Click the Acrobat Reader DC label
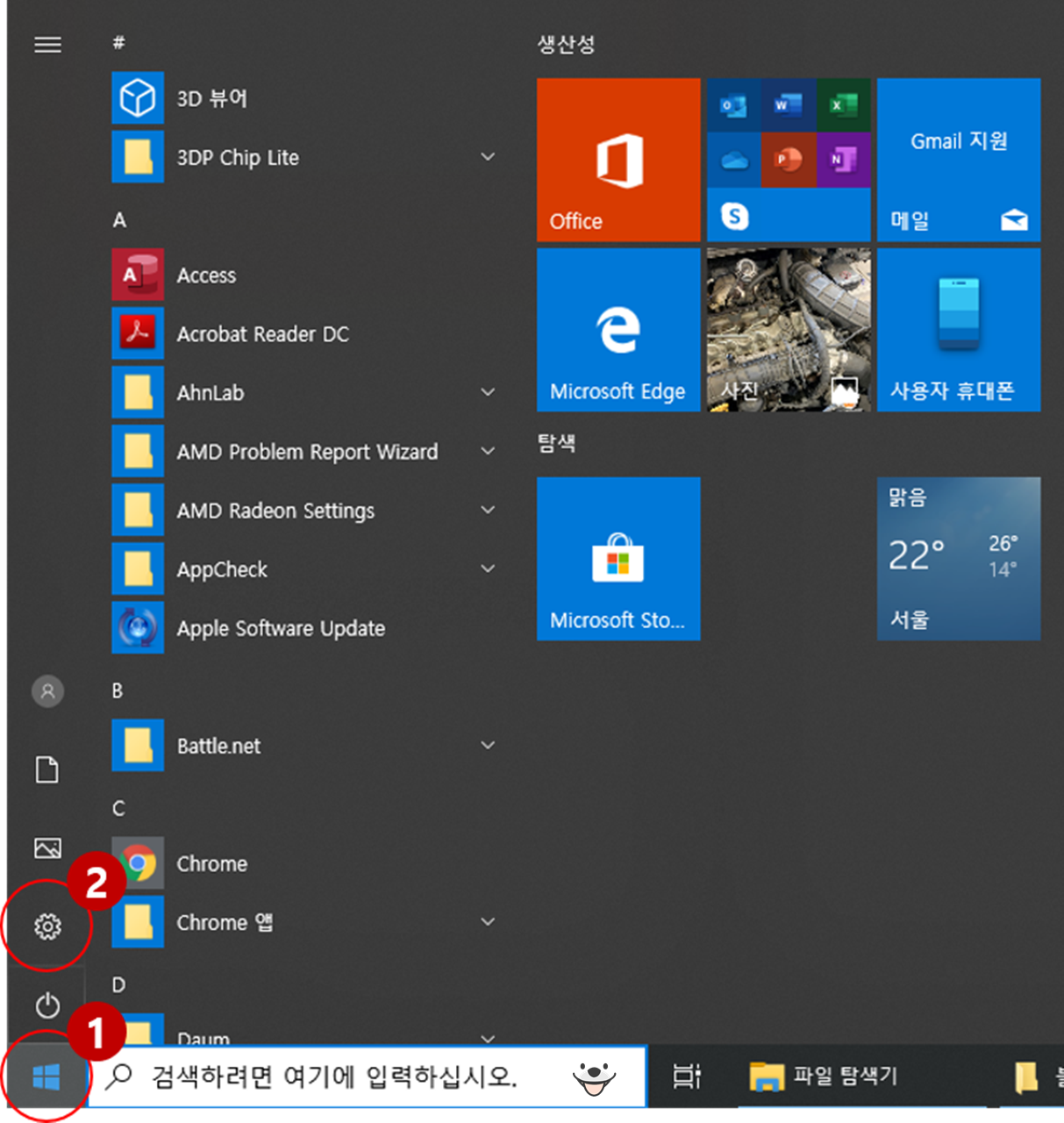1064x1123 pixels. click(263, 333)
